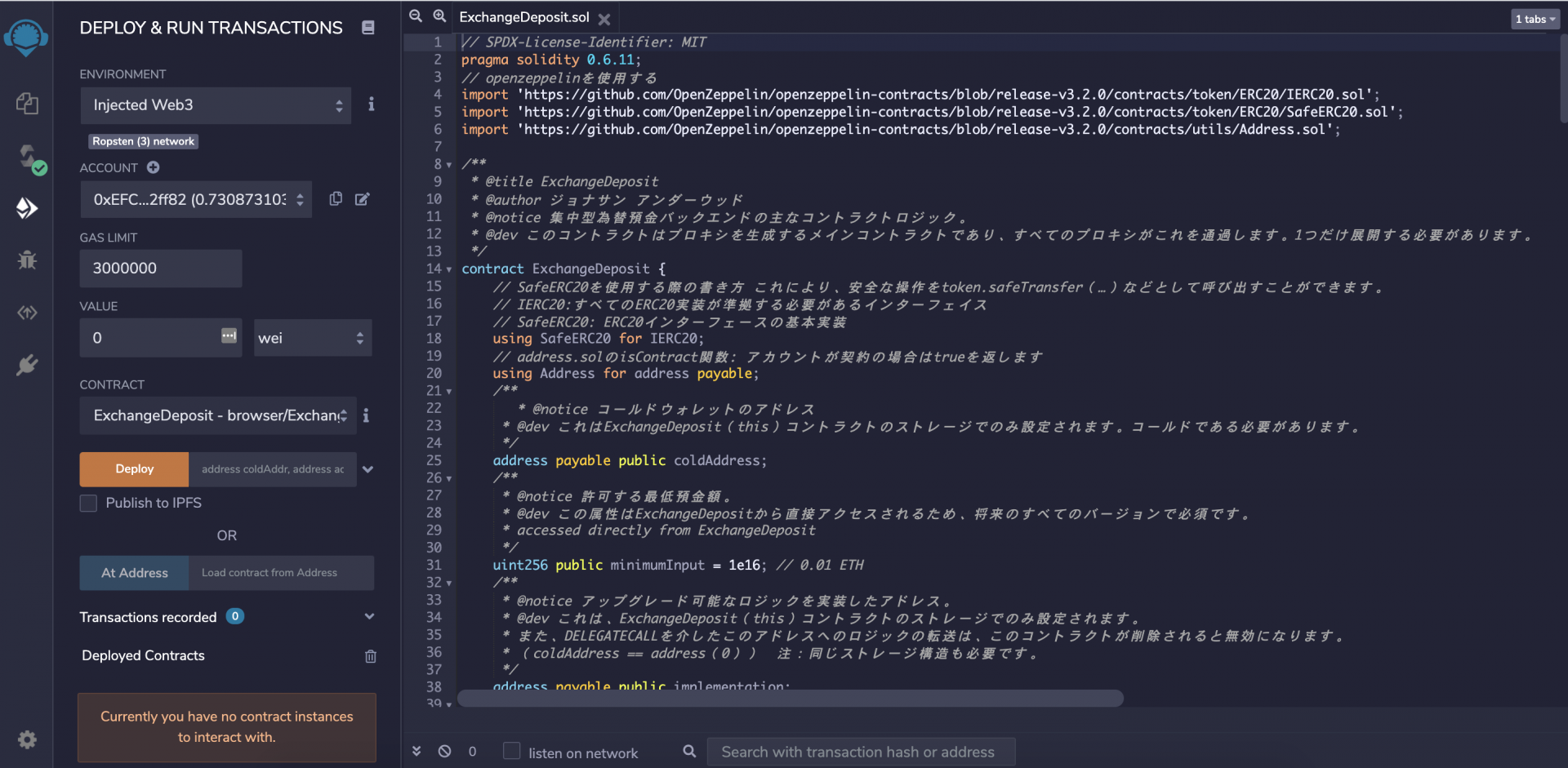Image resolution: width=1568 pixels, height=768 pixels.
Task: Click the pending transactions counter 0
Action: (473, 751)
